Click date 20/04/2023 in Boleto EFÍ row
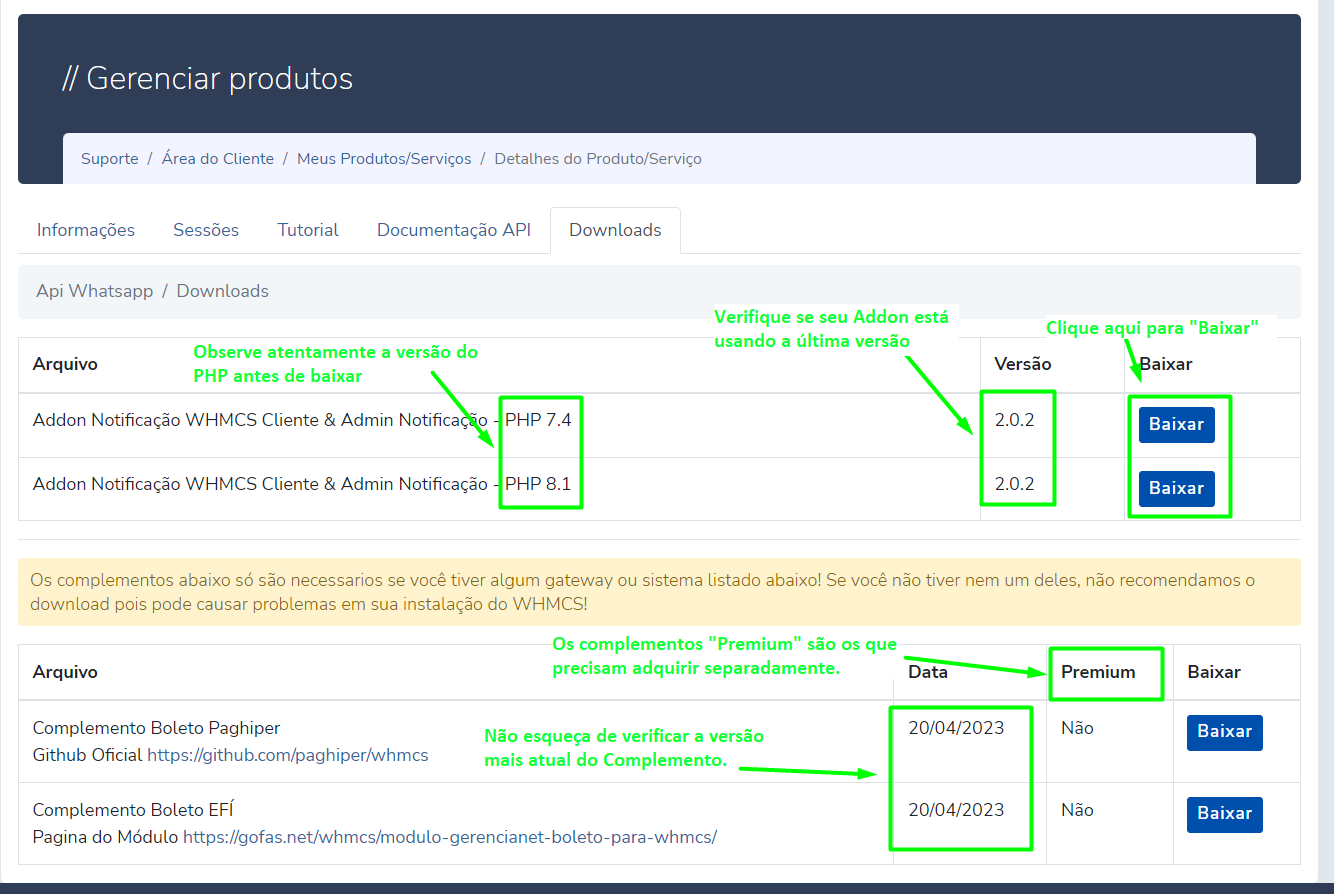 (956, 810)
